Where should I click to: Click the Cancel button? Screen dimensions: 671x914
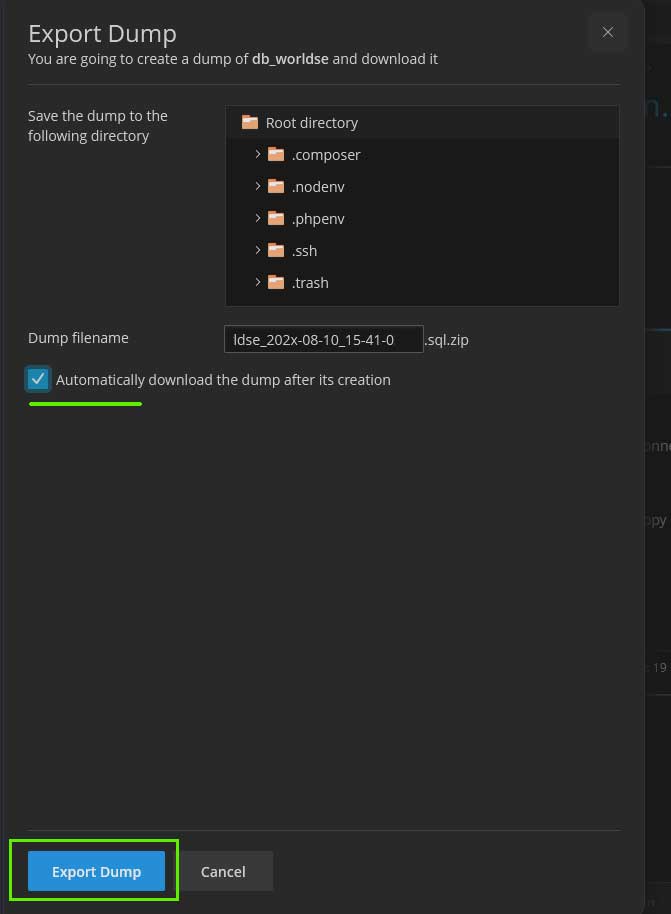pyautogui.click(x=223, y=871)
